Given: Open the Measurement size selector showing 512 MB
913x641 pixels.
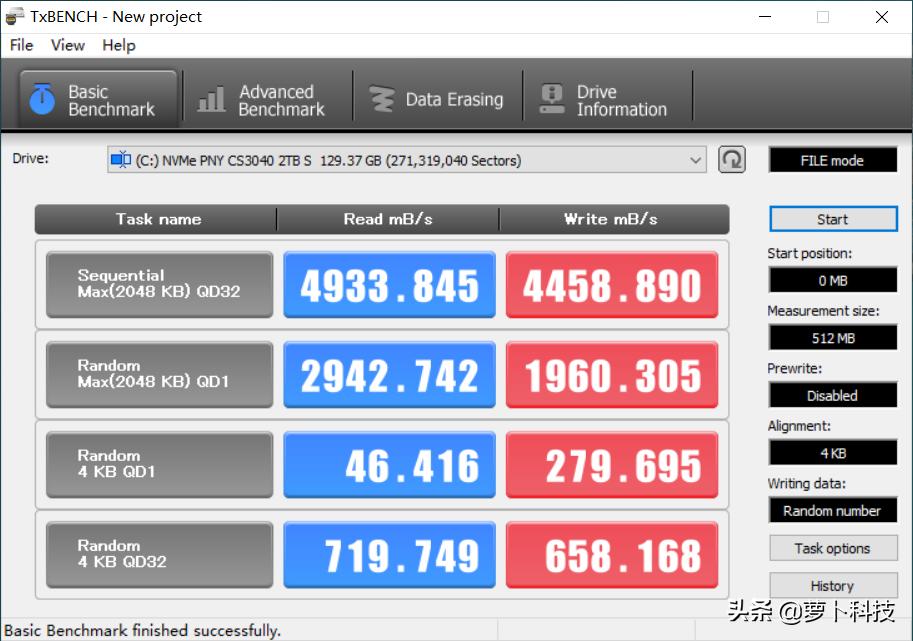Looking at the screenshot, I should click(832, 337).
